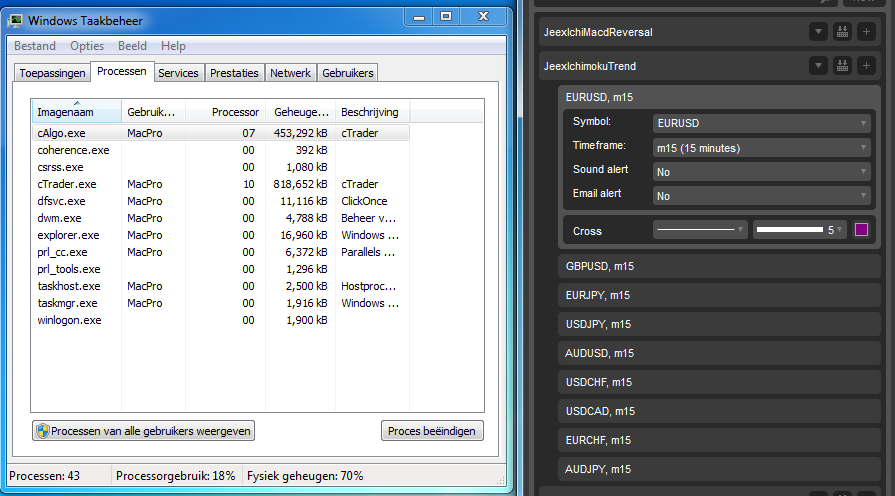Open the Timeframe m15 dropdown
The width and height of the screenshot is (895, 496).
coord(761,148)
